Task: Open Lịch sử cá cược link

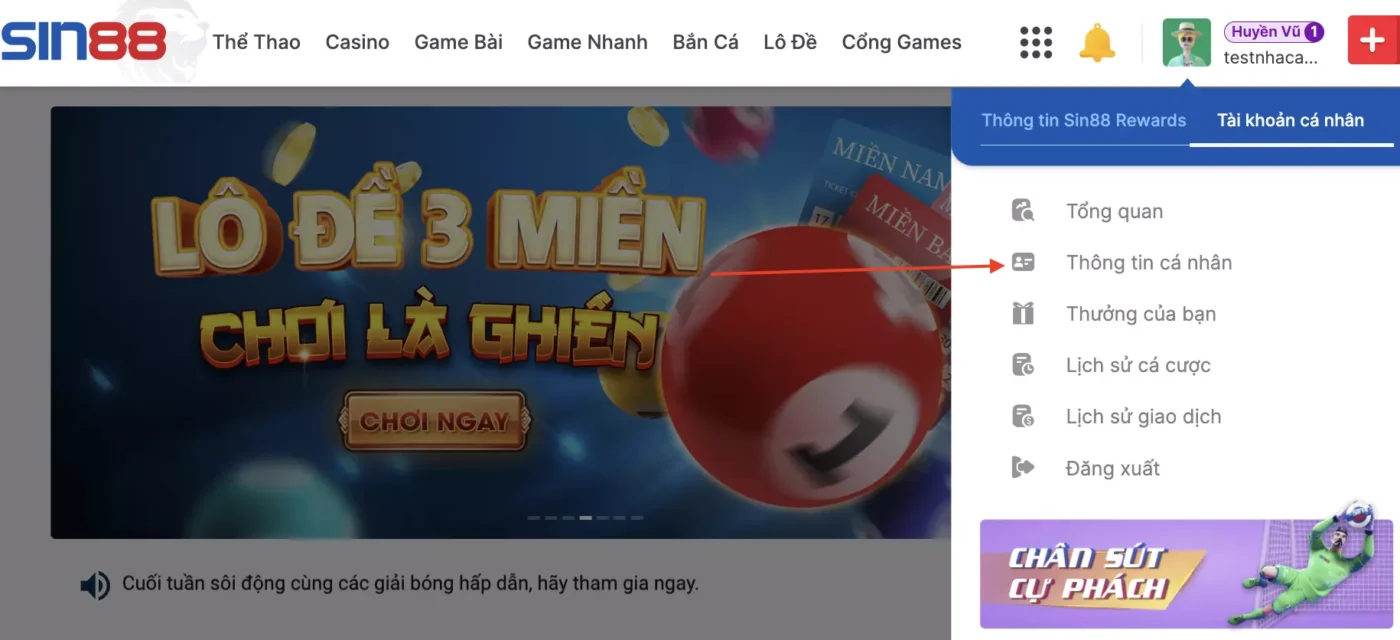Action: pos(1138,366)
